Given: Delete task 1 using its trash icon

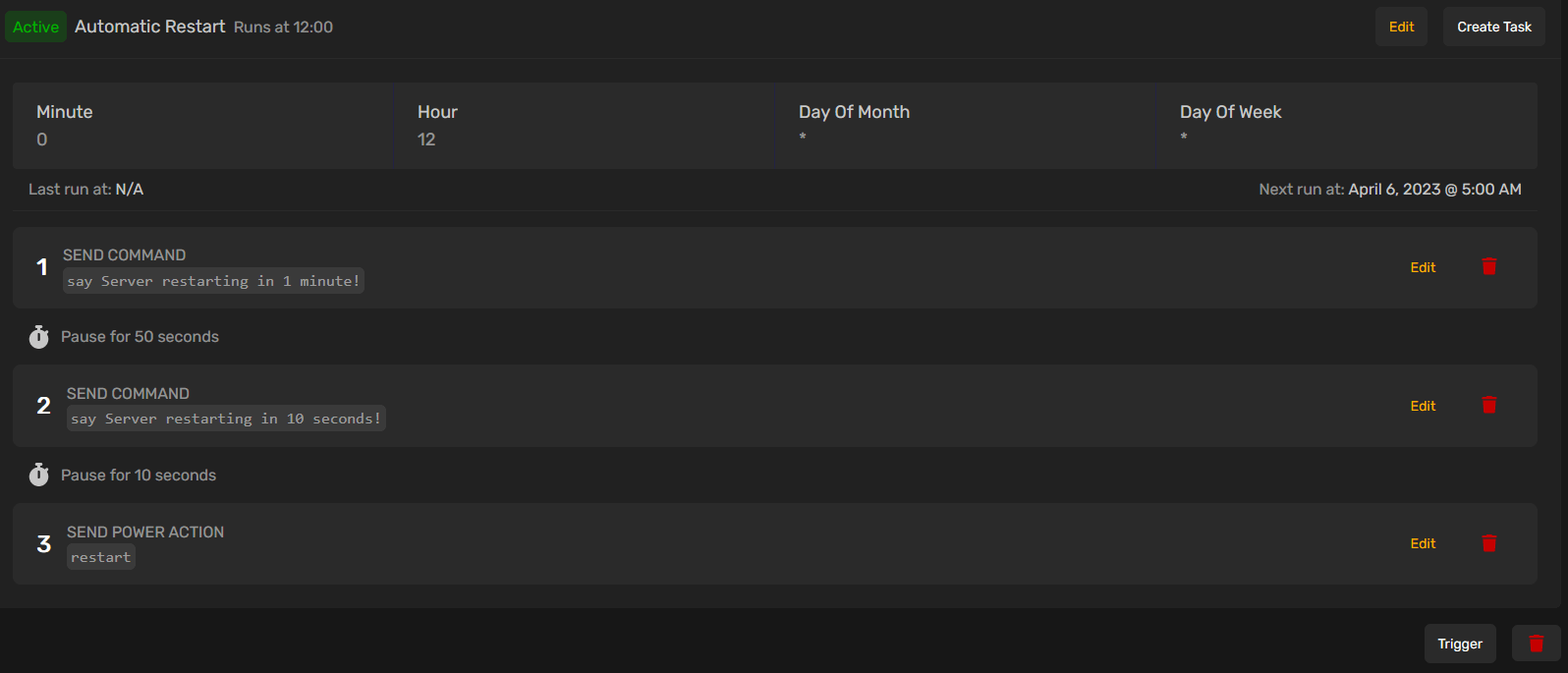Looking at the screenshot, I should coord(1489,266).
